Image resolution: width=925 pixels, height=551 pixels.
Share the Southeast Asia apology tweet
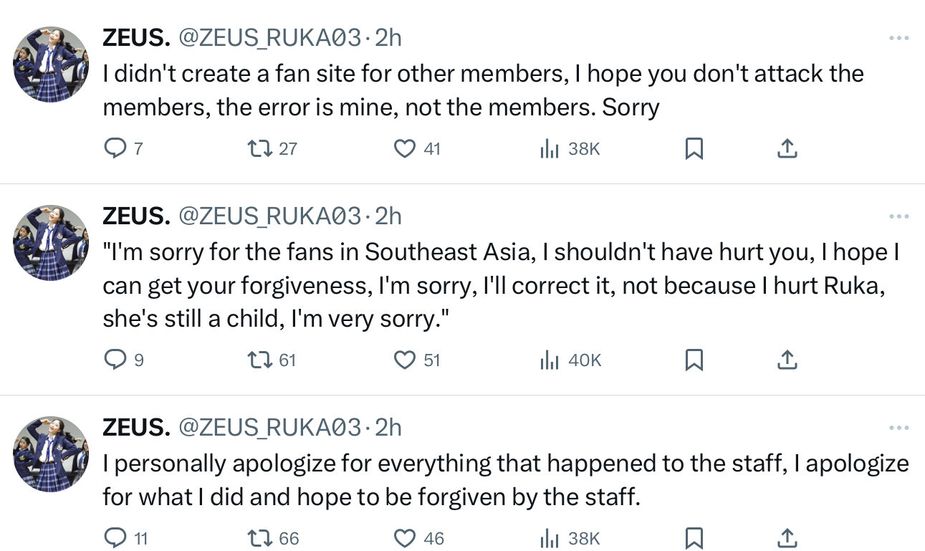787,360
